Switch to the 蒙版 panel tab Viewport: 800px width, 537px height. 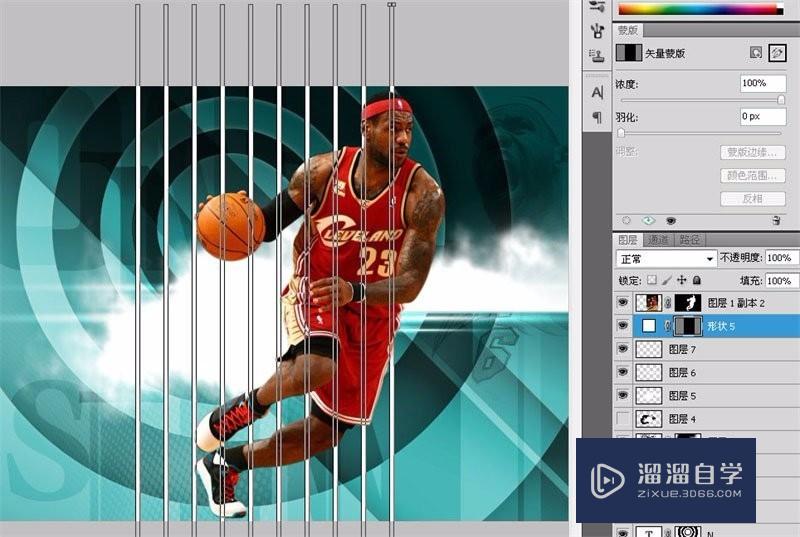coord(628,30)
